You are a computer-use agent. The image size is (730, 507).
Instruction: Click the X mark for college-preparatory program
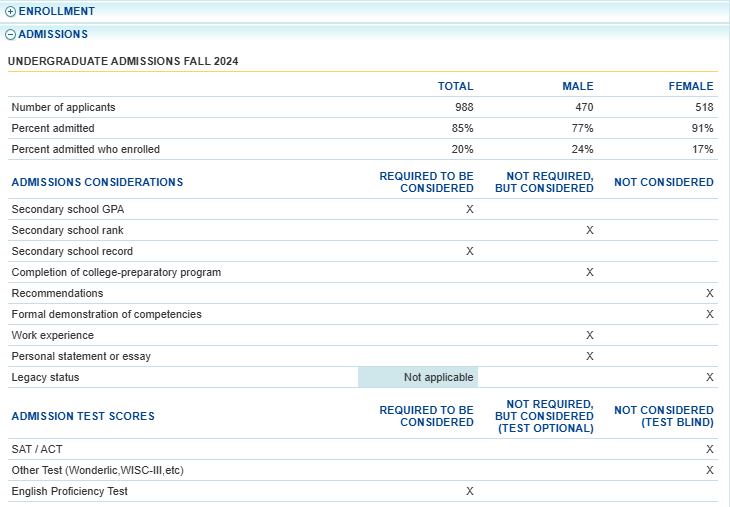[590, 272]
